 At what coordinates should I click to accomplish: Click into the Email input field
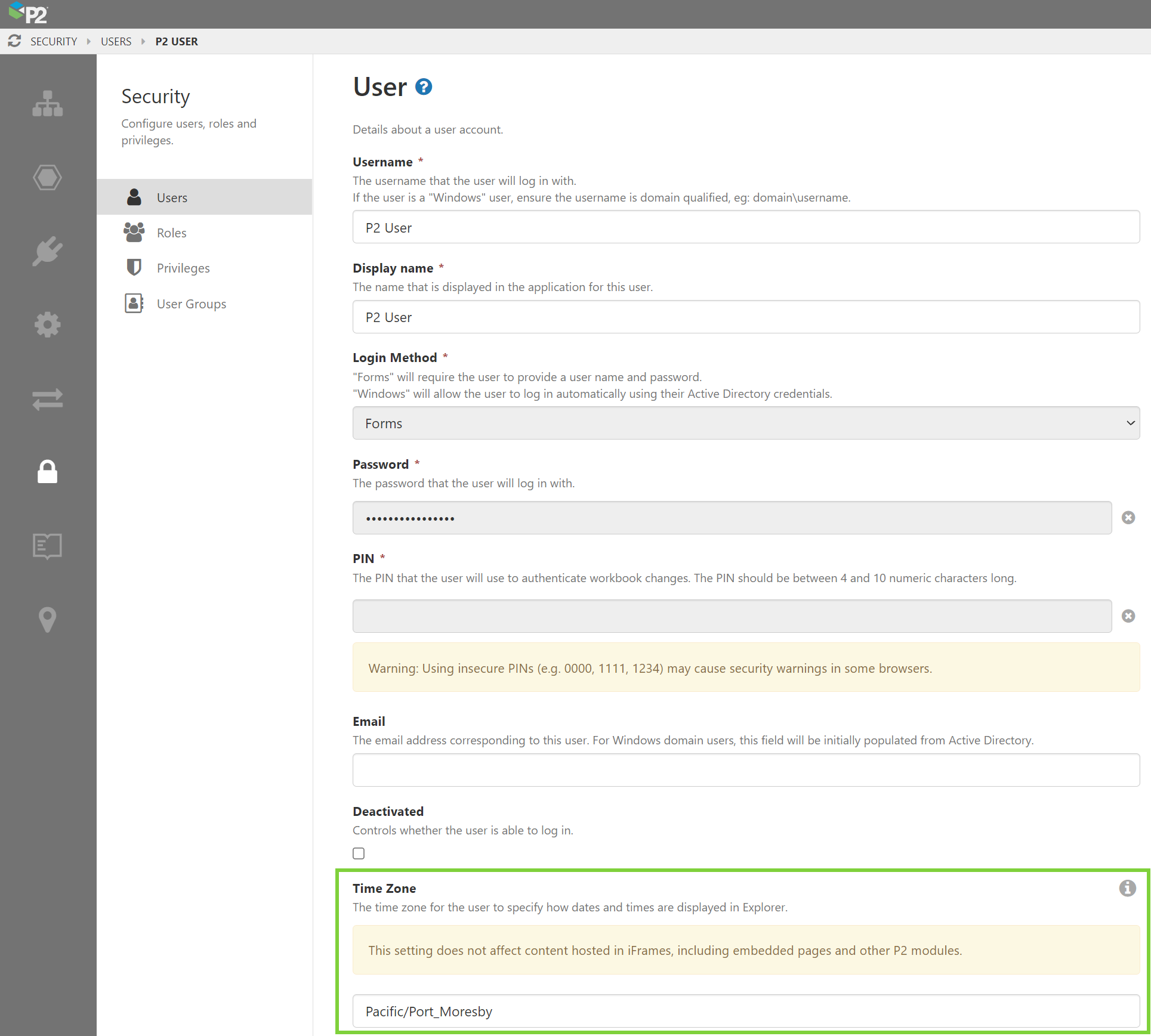(x=746, y=770)
